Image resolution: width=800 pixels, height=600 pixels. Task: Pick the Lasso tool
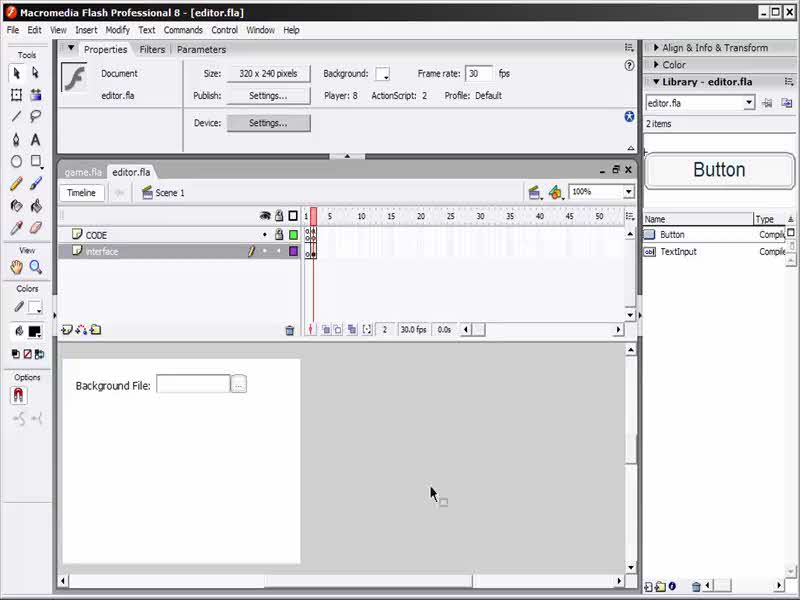[x=36, y=117]
